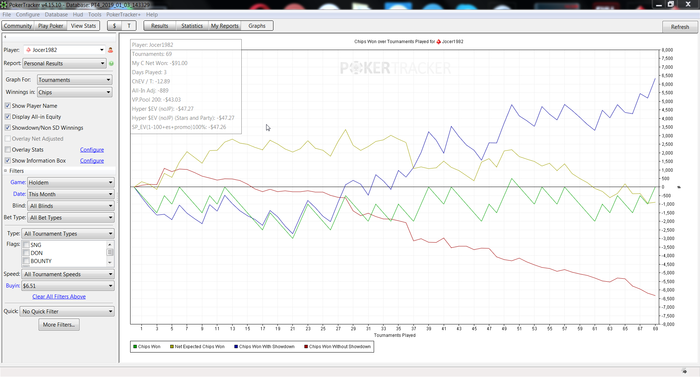Click the blue Buyin filter label
The image size is (700, 377).
coord(13,286)
